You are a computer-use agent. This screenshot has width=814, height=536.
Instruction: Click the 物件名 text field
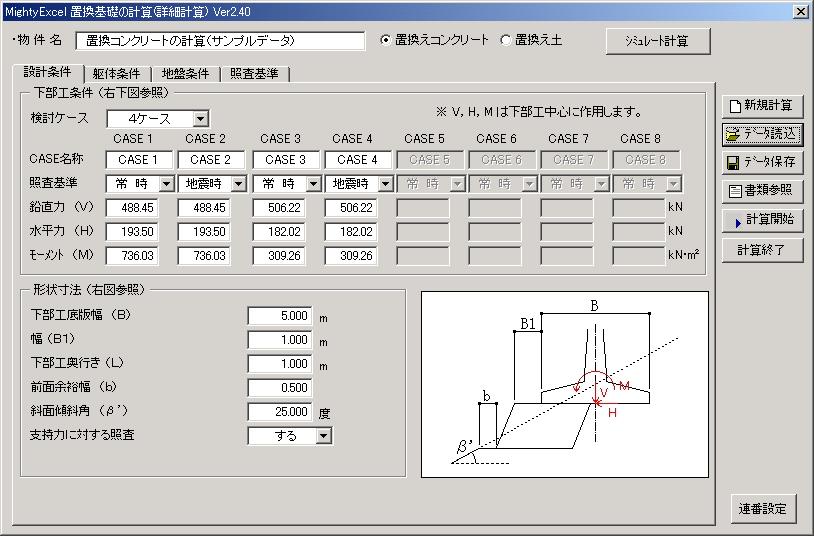point(220,41)
